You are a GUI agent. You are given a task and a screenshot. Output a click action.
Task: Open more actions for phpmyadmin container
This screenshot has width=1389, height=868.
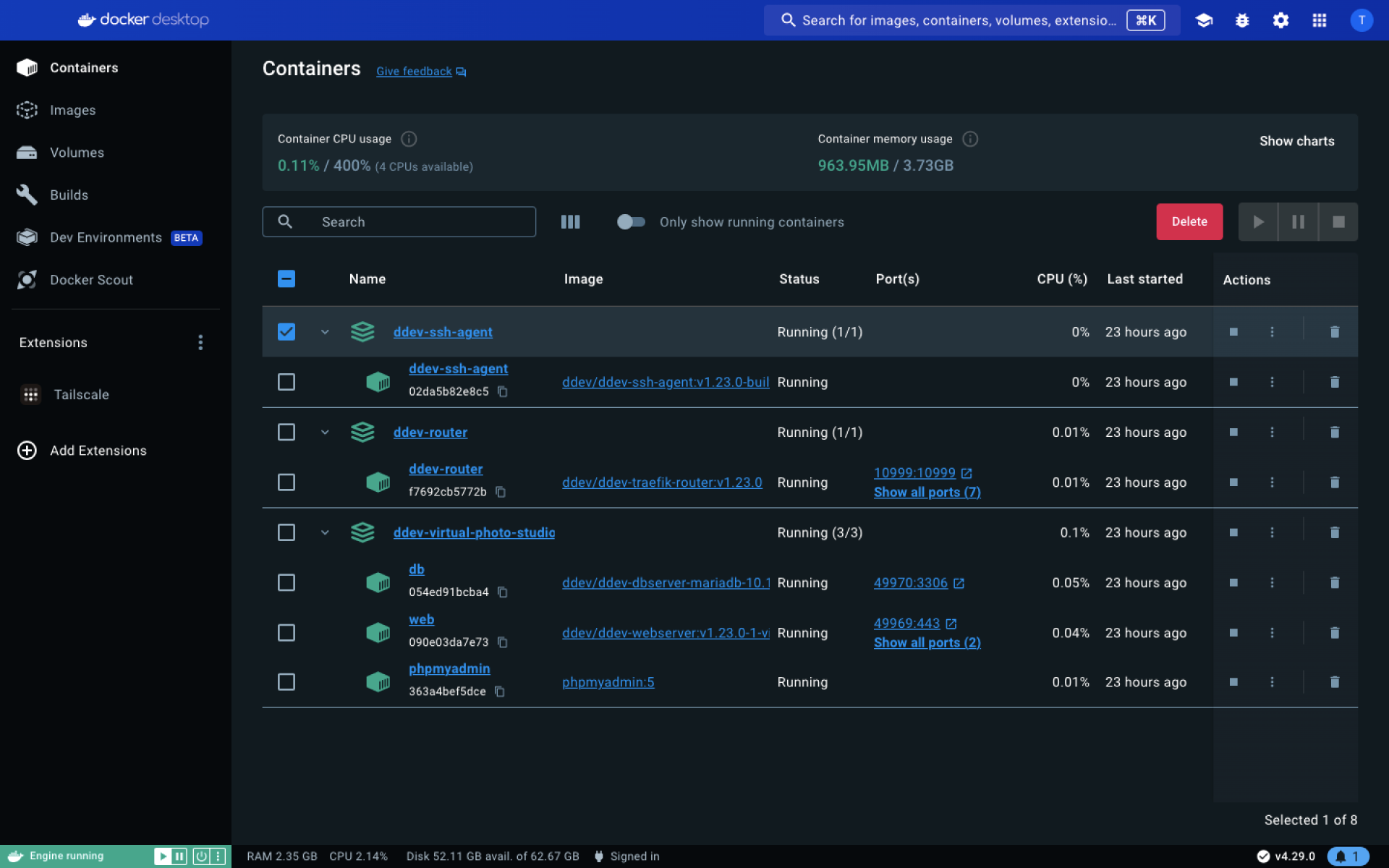pos(1272,682)
